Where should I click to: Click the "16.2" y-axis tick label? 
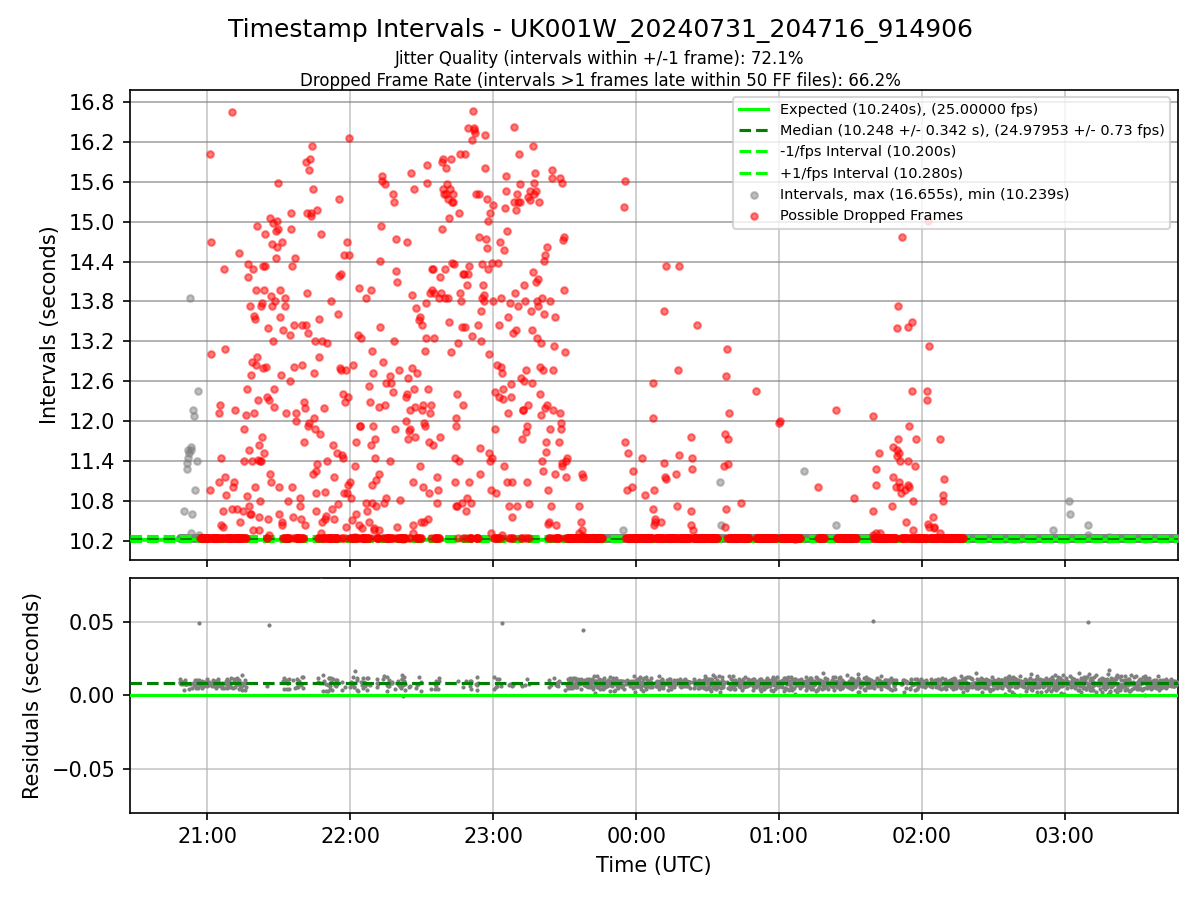click(92, 143)
